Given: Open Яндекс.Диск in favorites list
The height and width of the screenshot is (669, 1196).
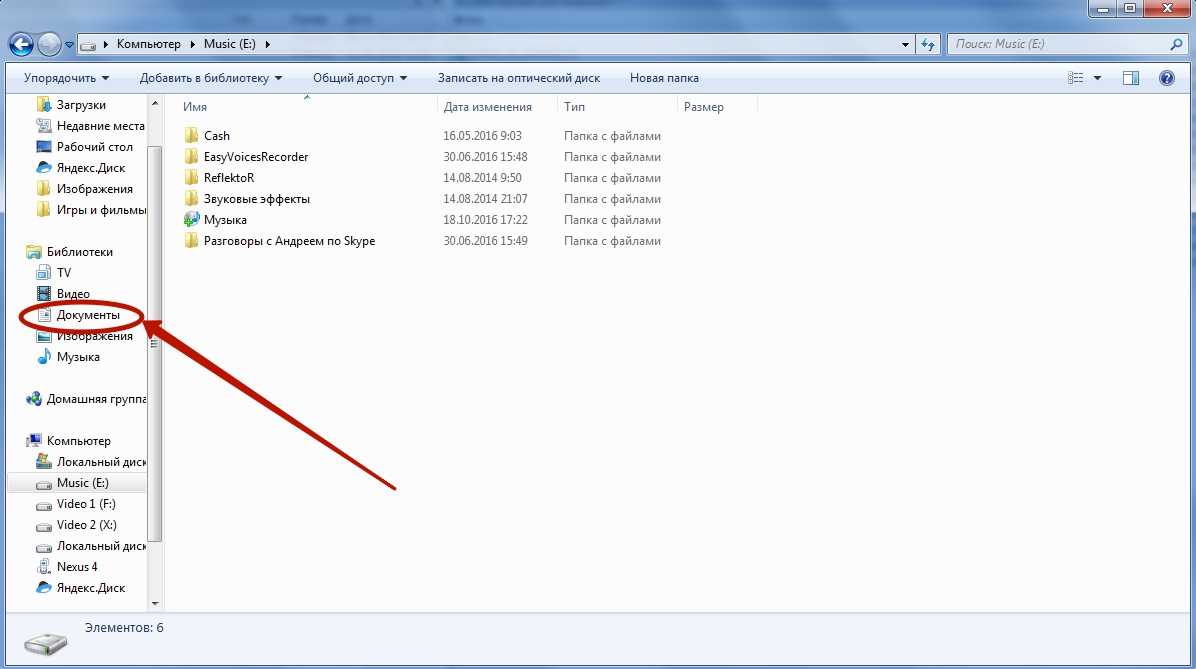Looking at the screenshot, I should pos(90,168).
